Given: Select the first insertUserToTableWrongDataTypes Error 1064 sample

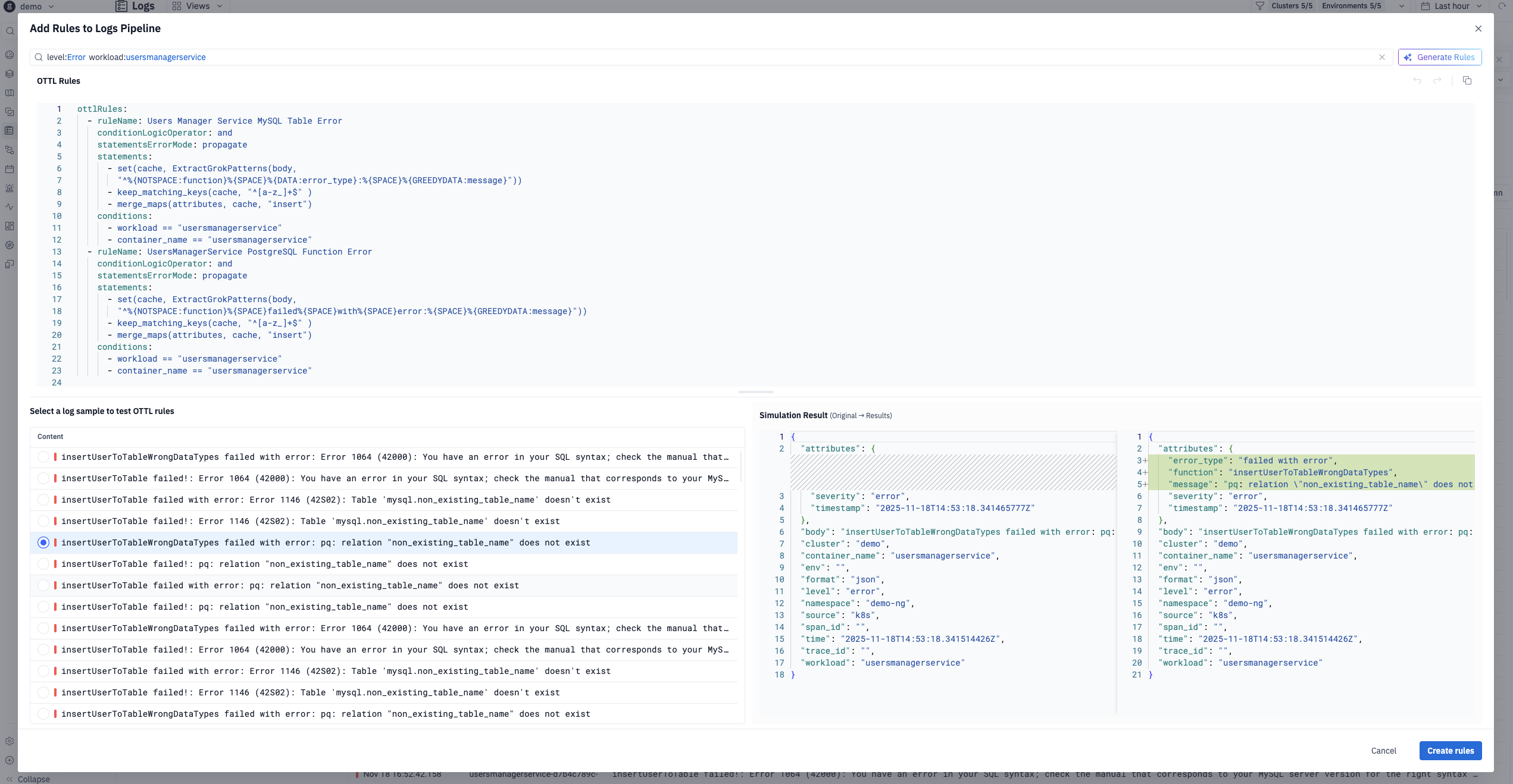Looking at the screenshot, I should tap(43, 457).
